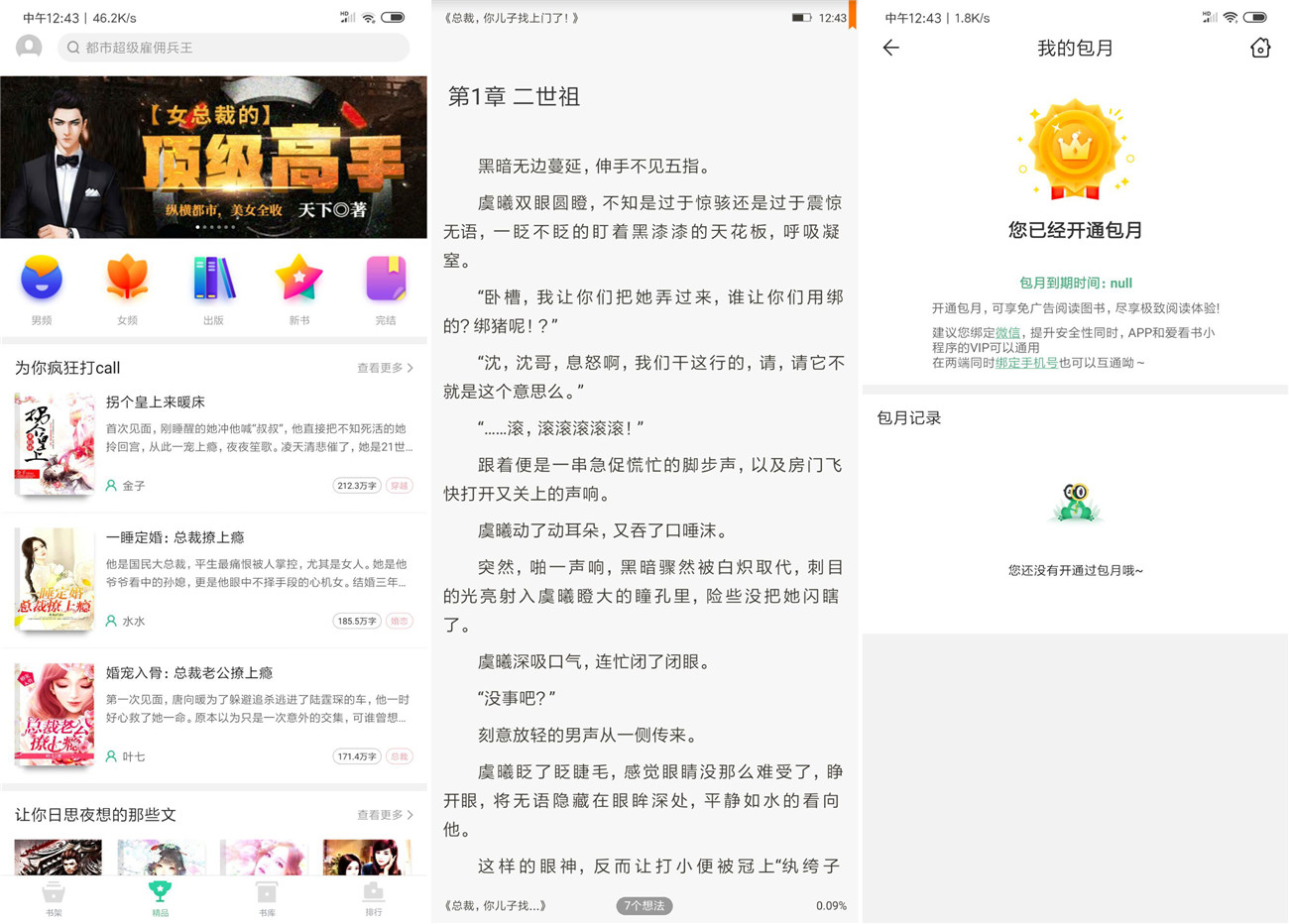Tap the back arrow on 我的包月 page
The width and height of the screenshot is (1289, 924).
[890, 48]
